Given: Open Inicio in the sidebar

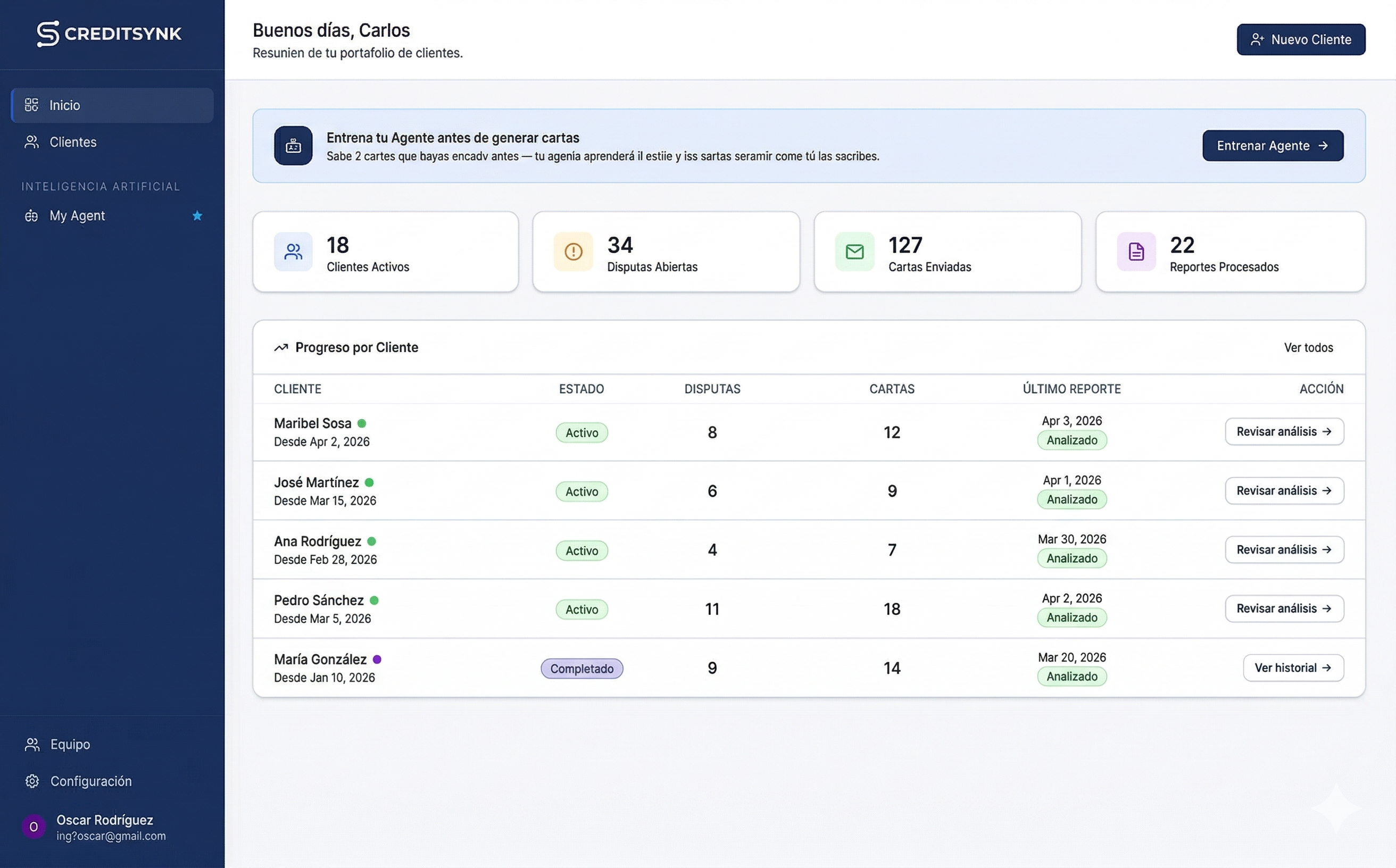Looking at the screenshot, I should pos(113,105).
